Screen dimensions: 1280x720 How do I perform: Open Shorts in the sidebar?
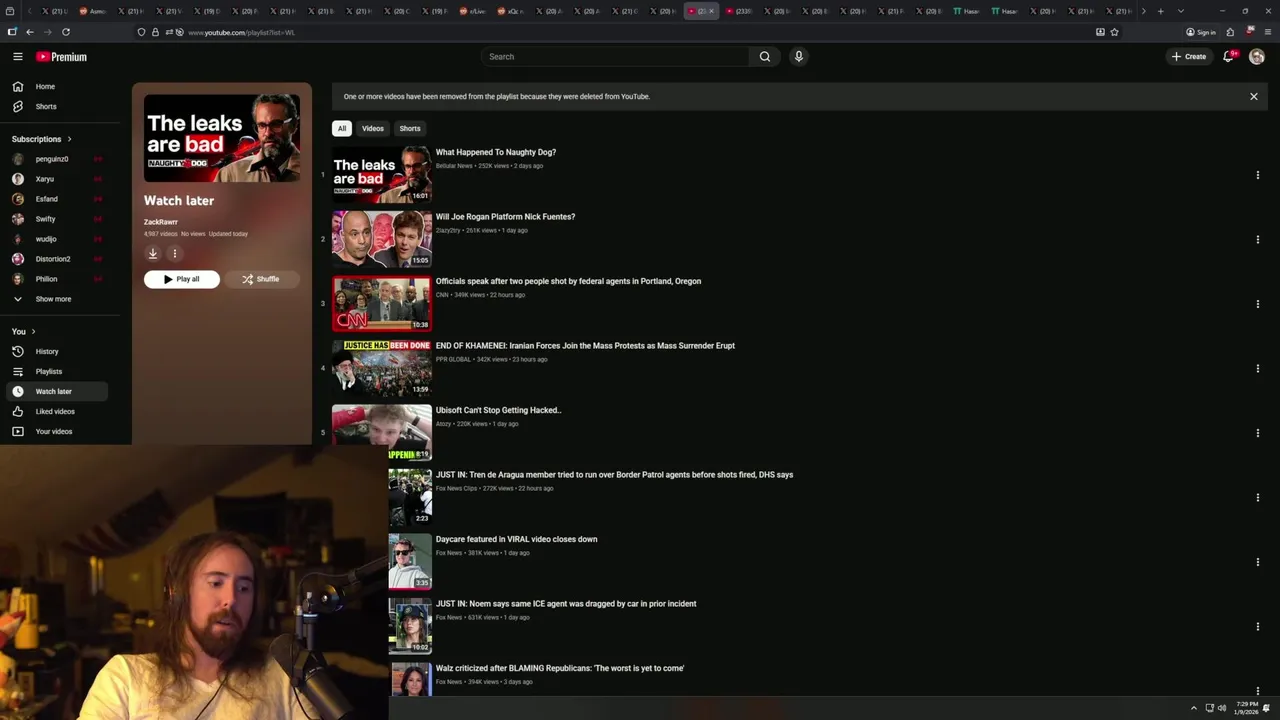pyautogui.click(x=56, y=107)
